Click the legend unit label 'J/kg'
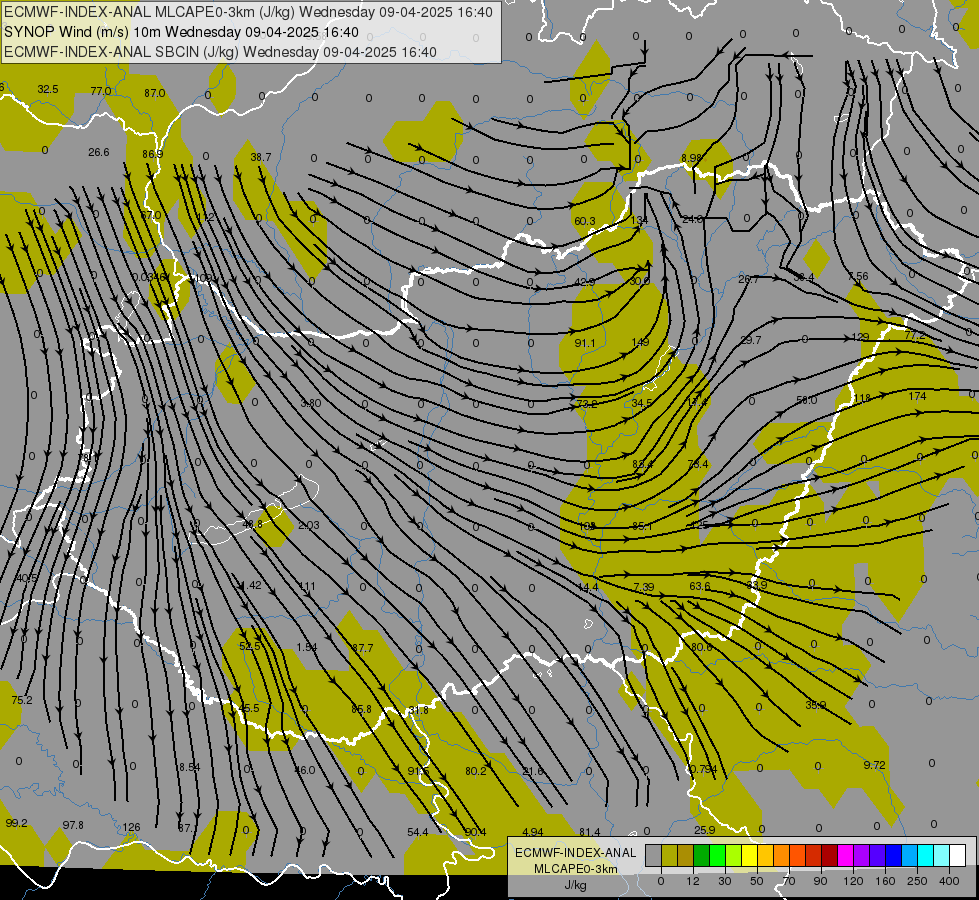Screen dimensions: 979x900 pos(576,885)
